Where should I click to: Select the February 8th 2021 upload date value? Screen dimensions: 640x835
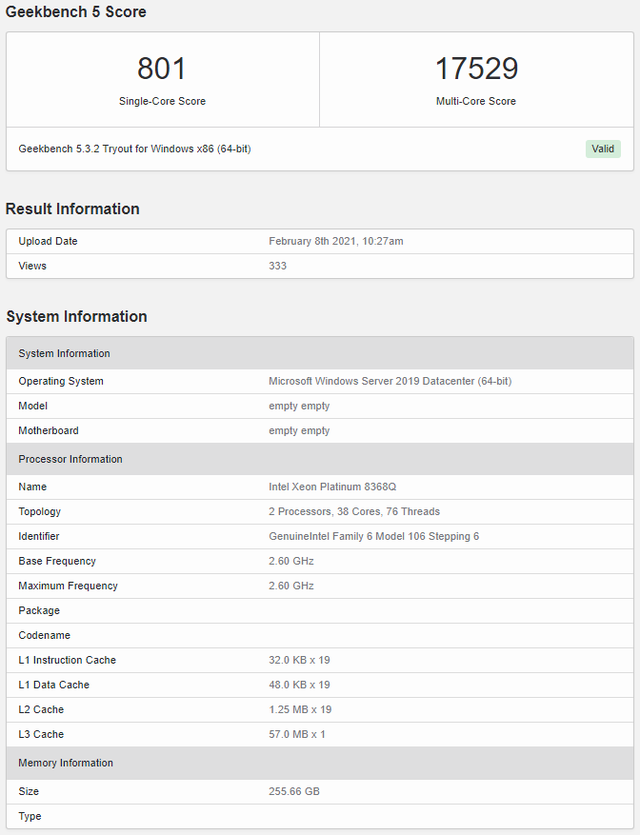[336, 241]
